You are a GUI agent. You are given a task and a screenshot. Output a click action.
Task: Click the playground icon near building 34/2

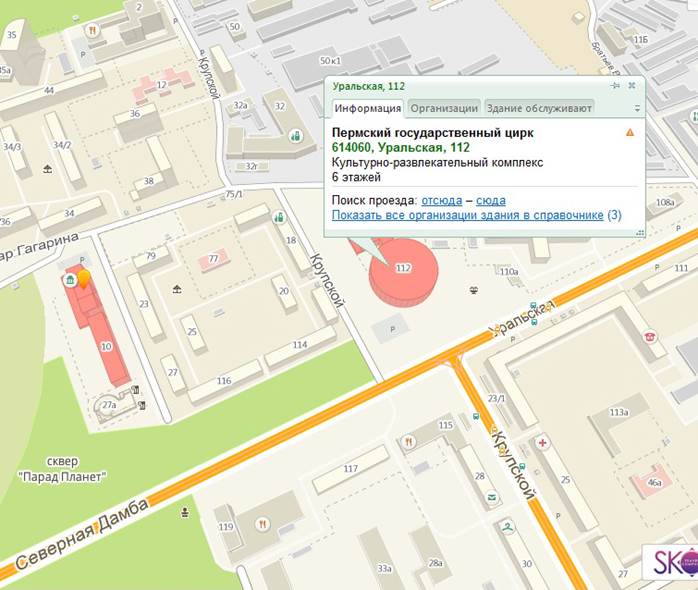pos(48,168)
